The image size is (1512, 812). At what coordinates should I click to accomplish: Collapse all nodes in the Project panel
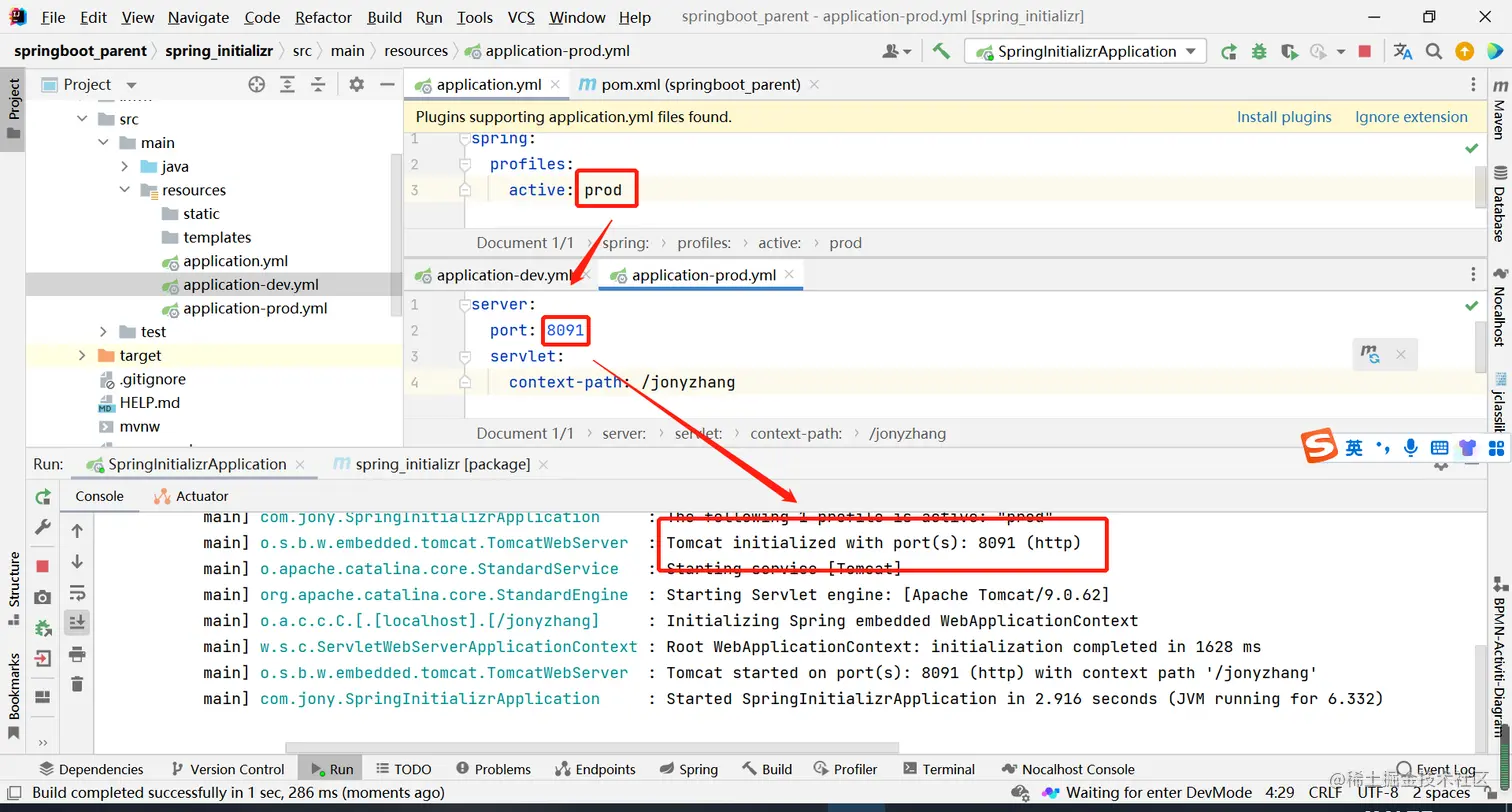click(x=319, y=85)
